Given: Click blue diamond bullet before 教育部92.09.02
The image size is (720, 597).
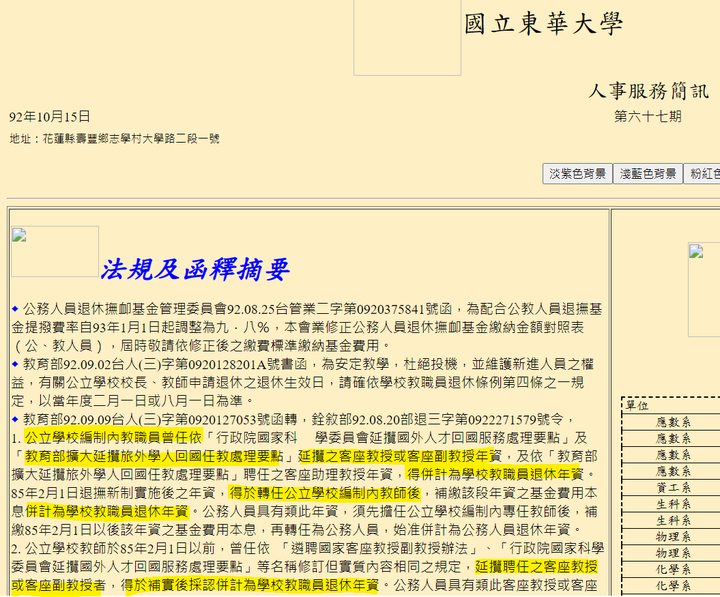Looking at the screenshot, I should click(15, 364).
